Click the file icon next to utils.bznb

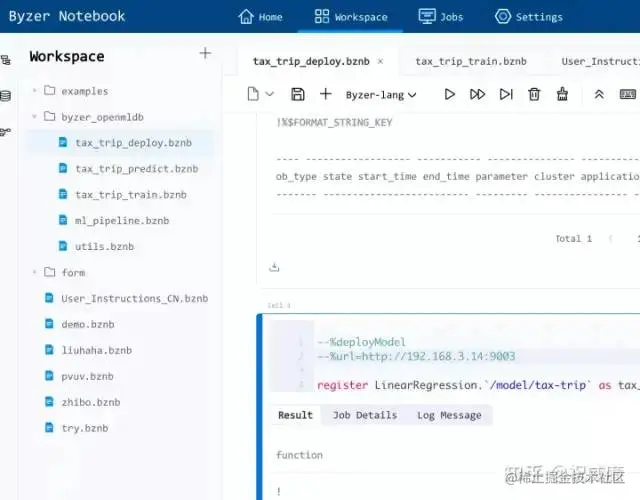pos(63,246)
